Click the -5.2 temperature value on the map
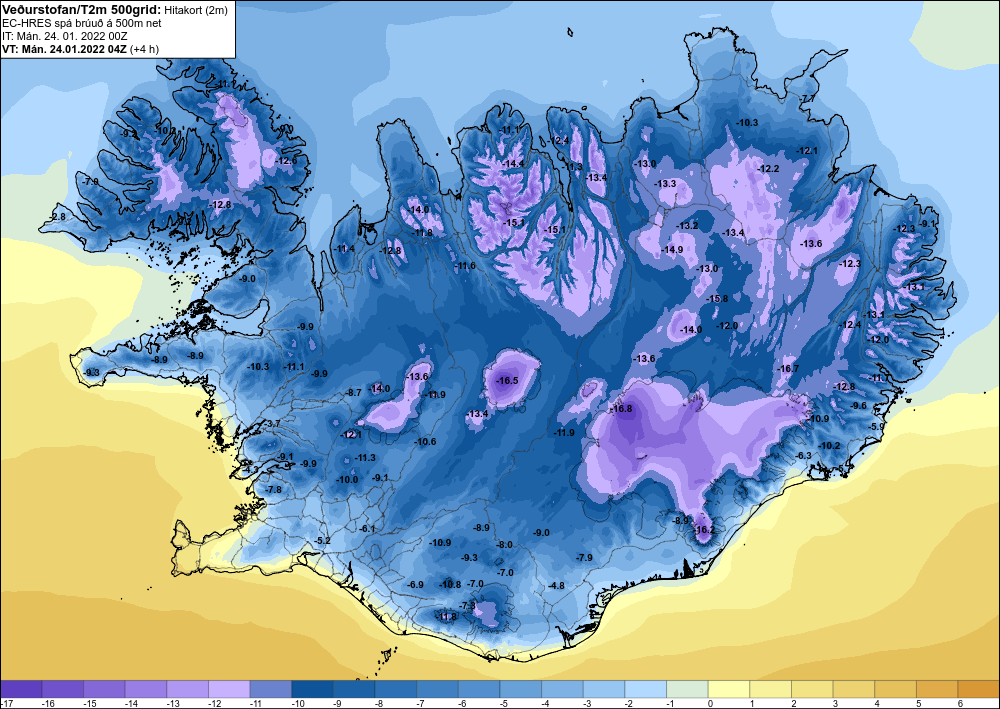The image size is (1000, 709). (x=323, y=541)
